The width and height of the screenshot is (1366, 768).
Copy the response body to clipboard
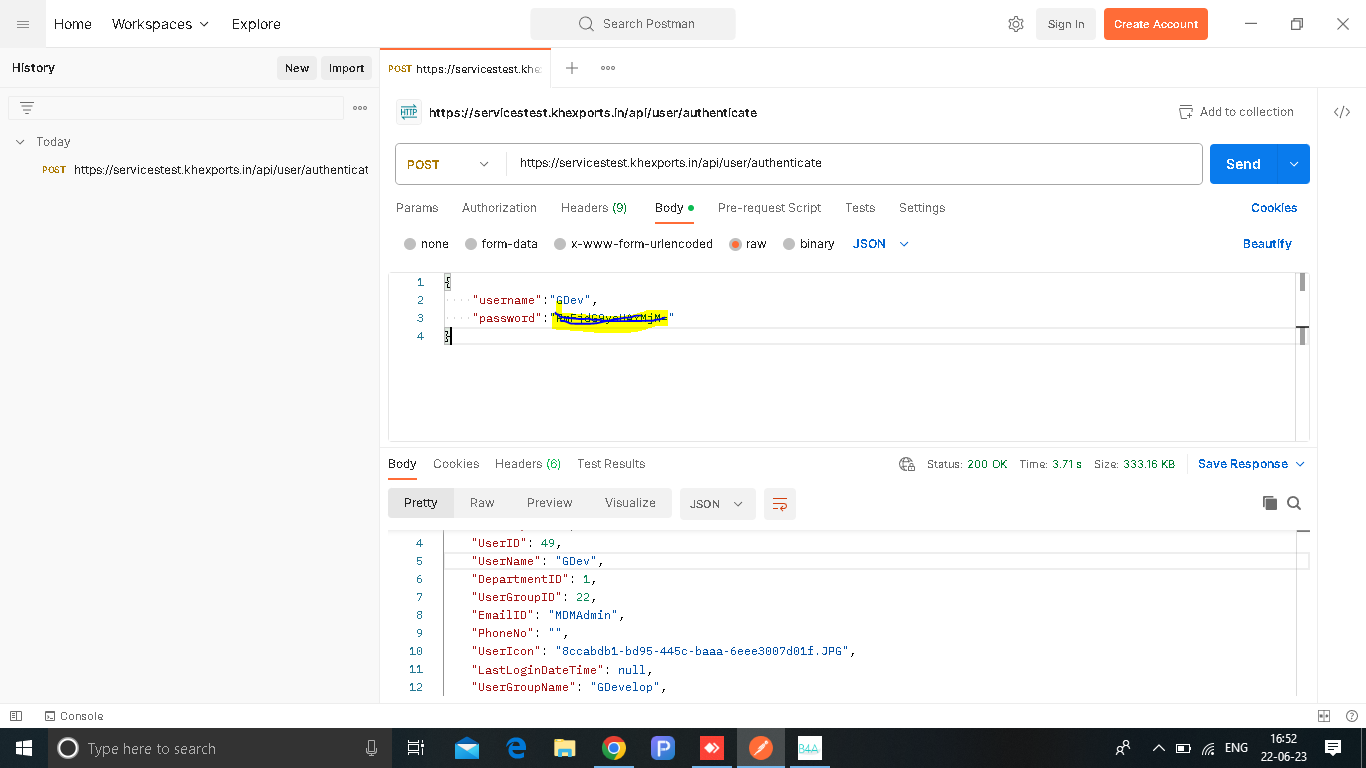[x=1270, y=503]
